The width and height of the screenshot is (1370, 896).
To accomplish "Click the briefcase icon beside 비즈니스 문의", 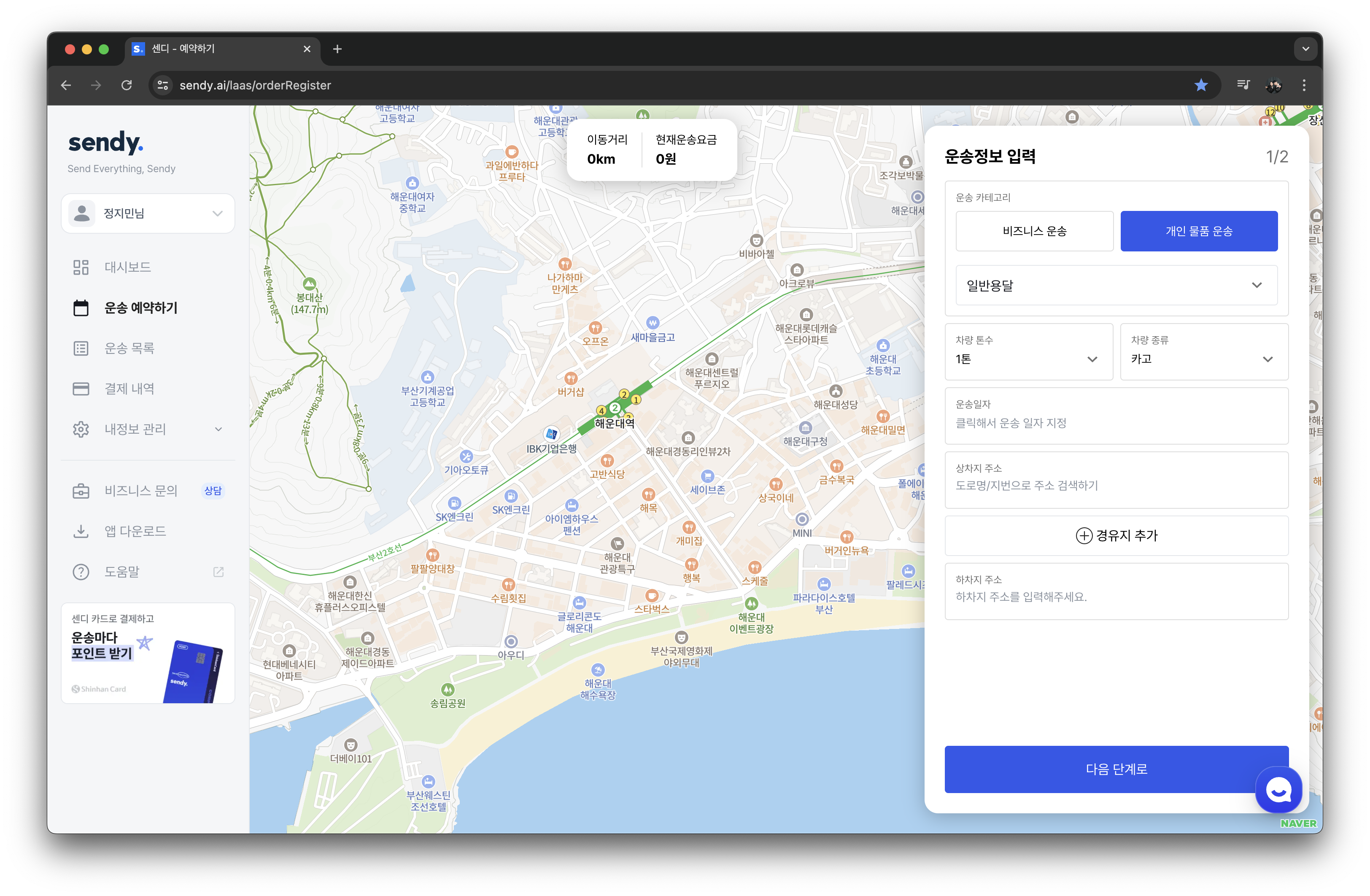I will [x=81, y=491].
